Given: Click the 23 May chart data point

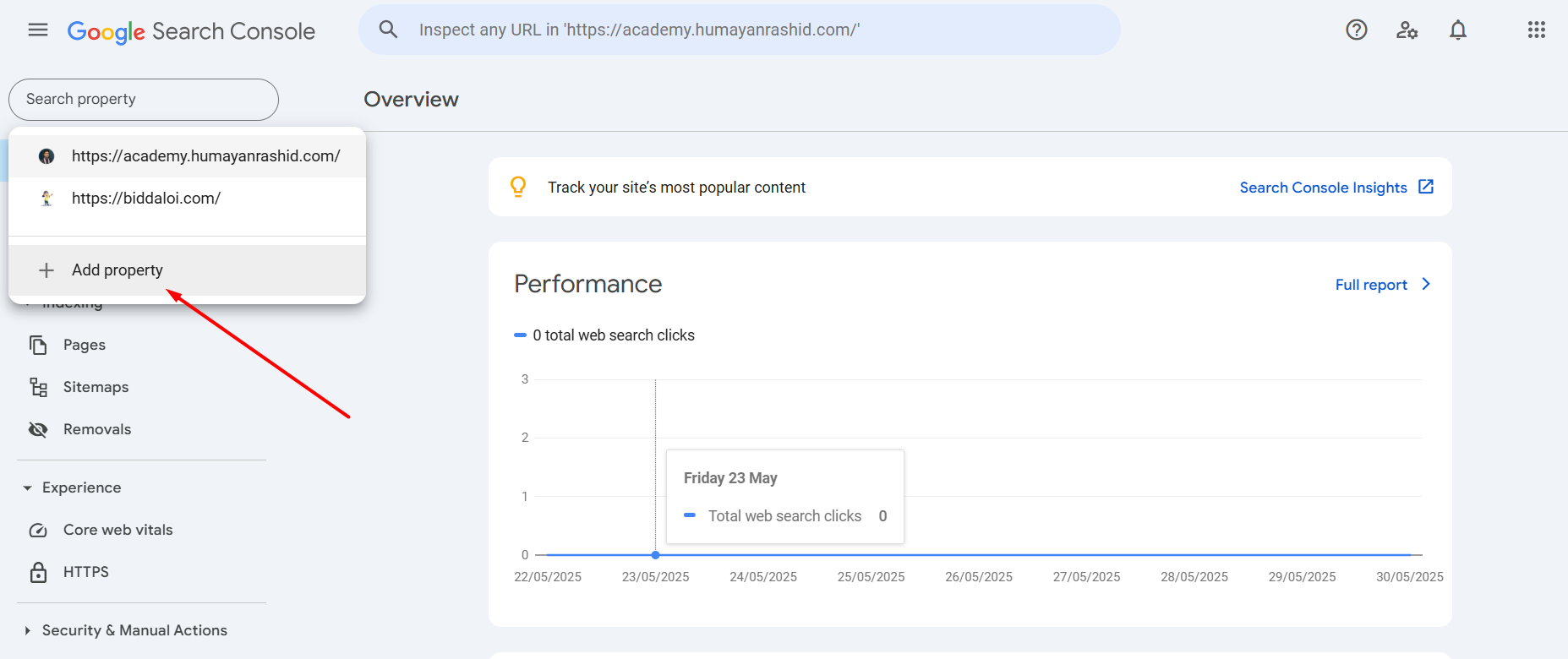Looking at the screenshot, I should pyautogui.click(x=655, y=555).
